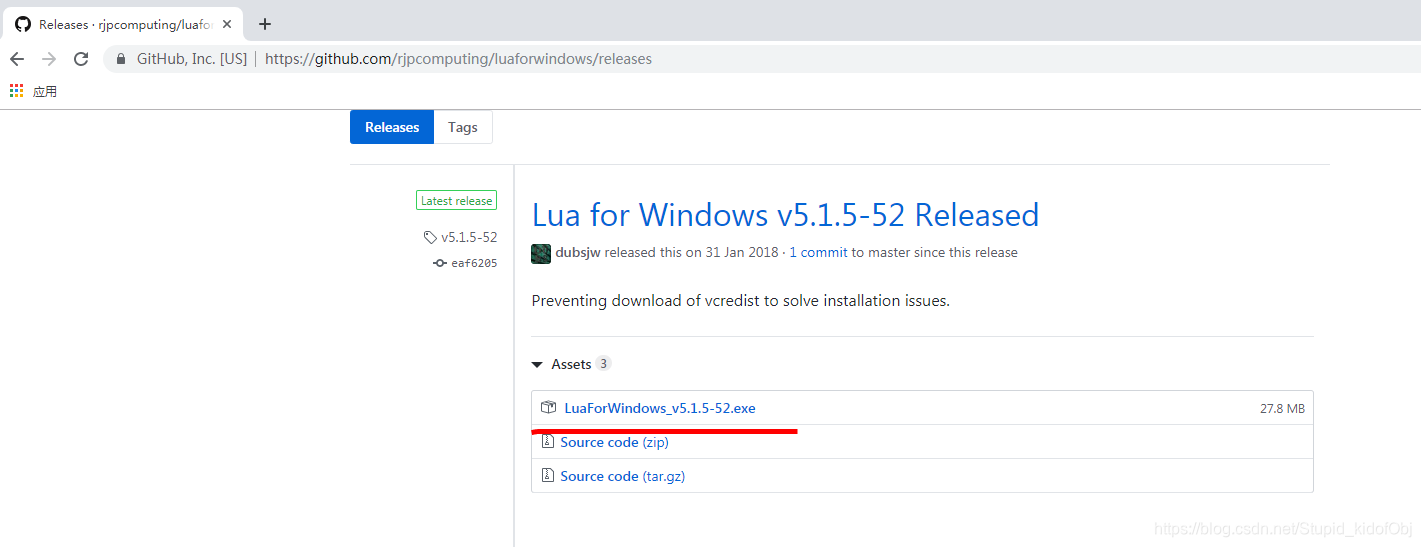Open the v5.1.5-52 tag link
This screenshot has height=547, width=1421.
pyautogui.click(x=469, y=238)
